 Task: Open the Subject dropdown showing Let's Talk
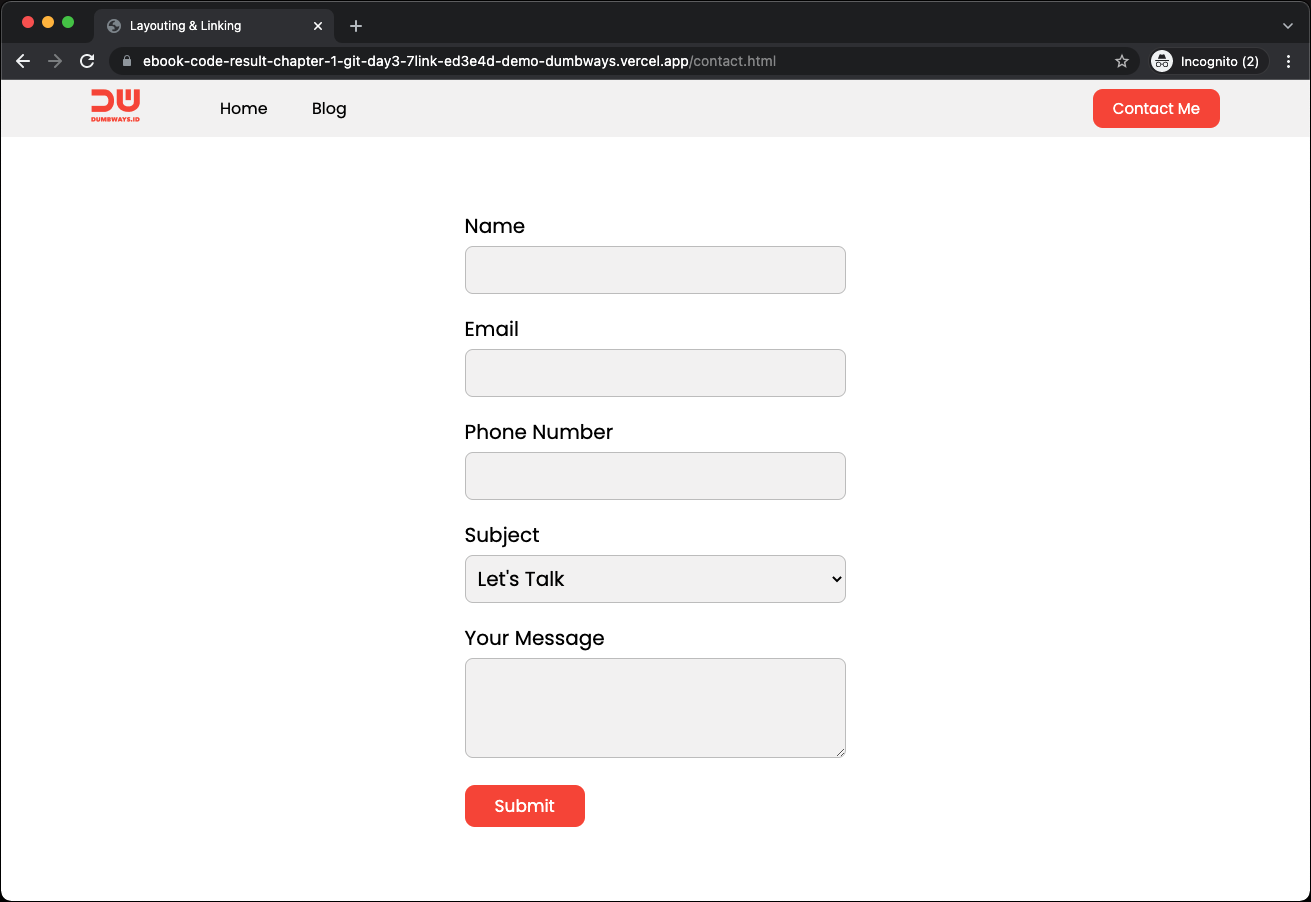655,579
